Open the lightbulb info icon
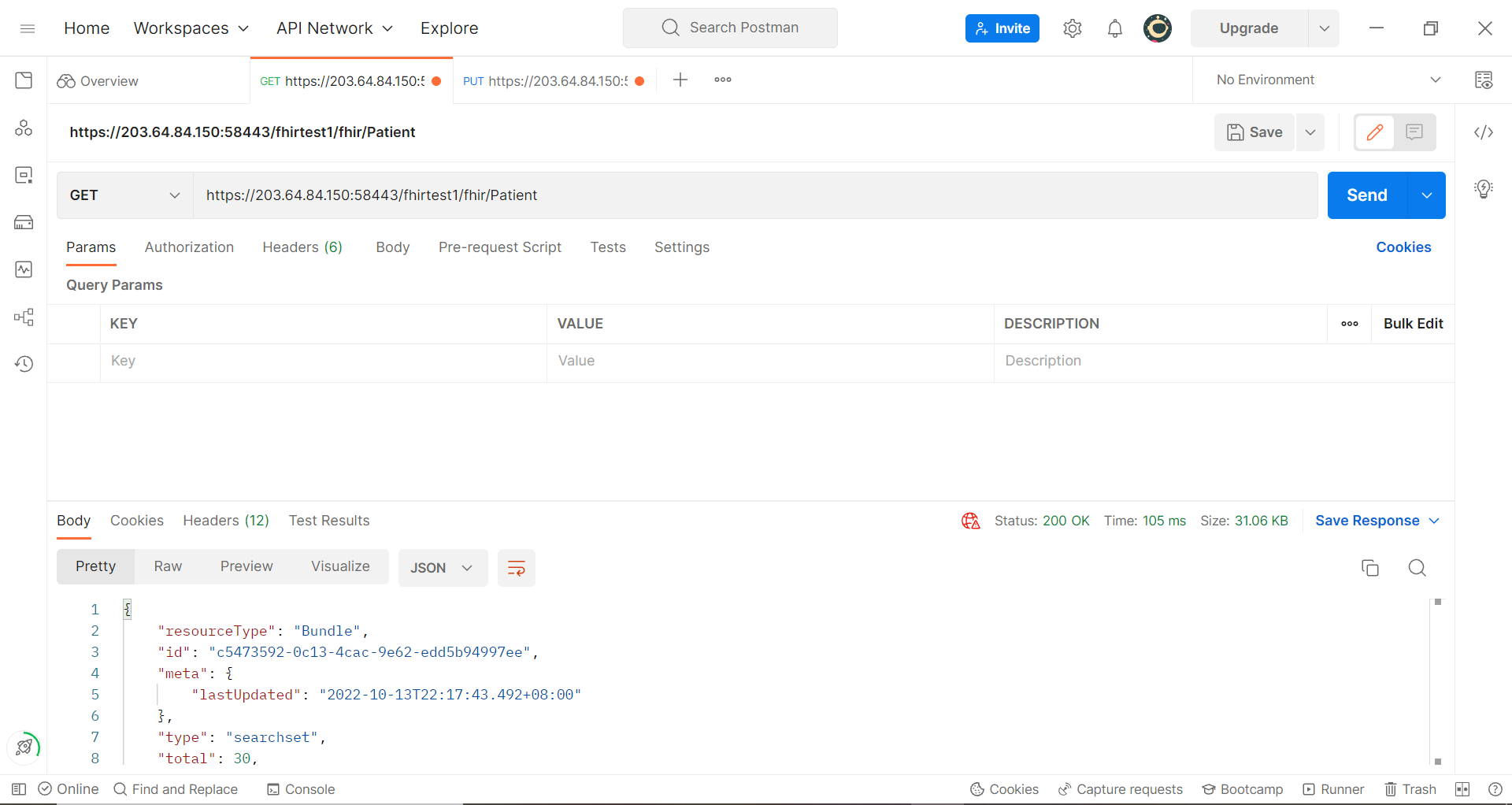1512x805 pixels. click(1484, 189)
